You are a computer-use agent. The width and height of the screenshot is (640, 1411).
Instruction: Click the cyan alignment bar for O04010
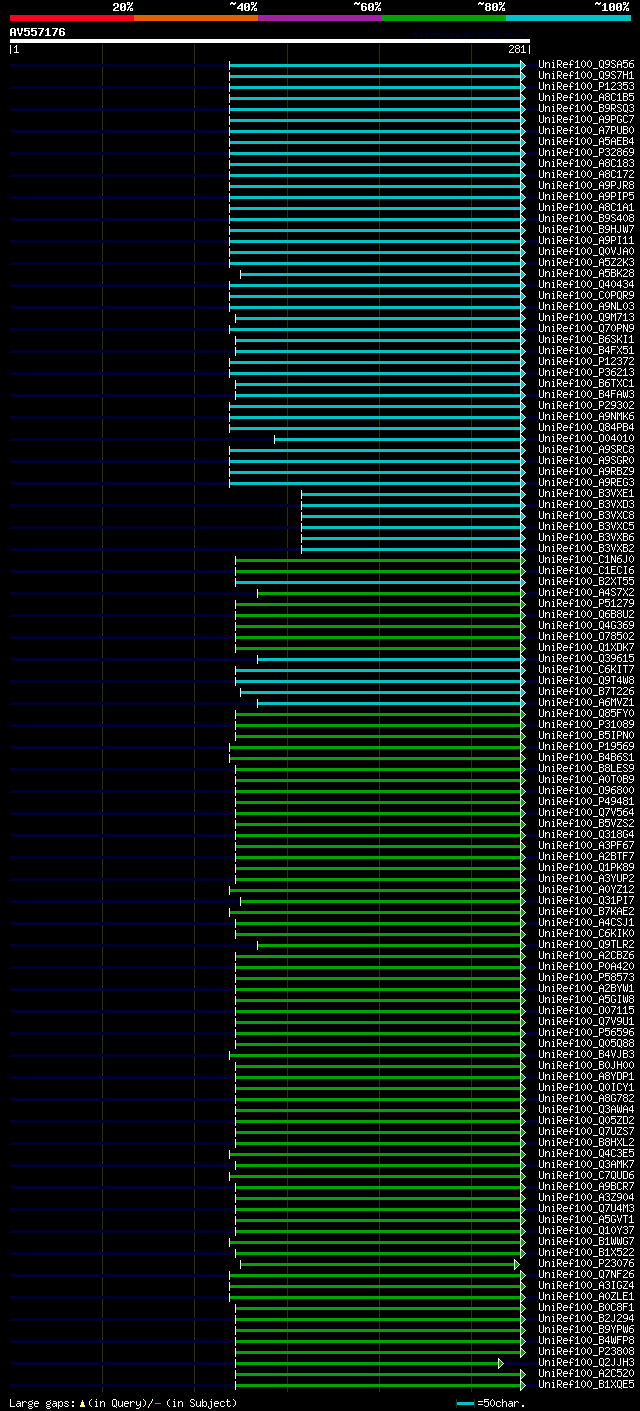(x=398, y=439)
